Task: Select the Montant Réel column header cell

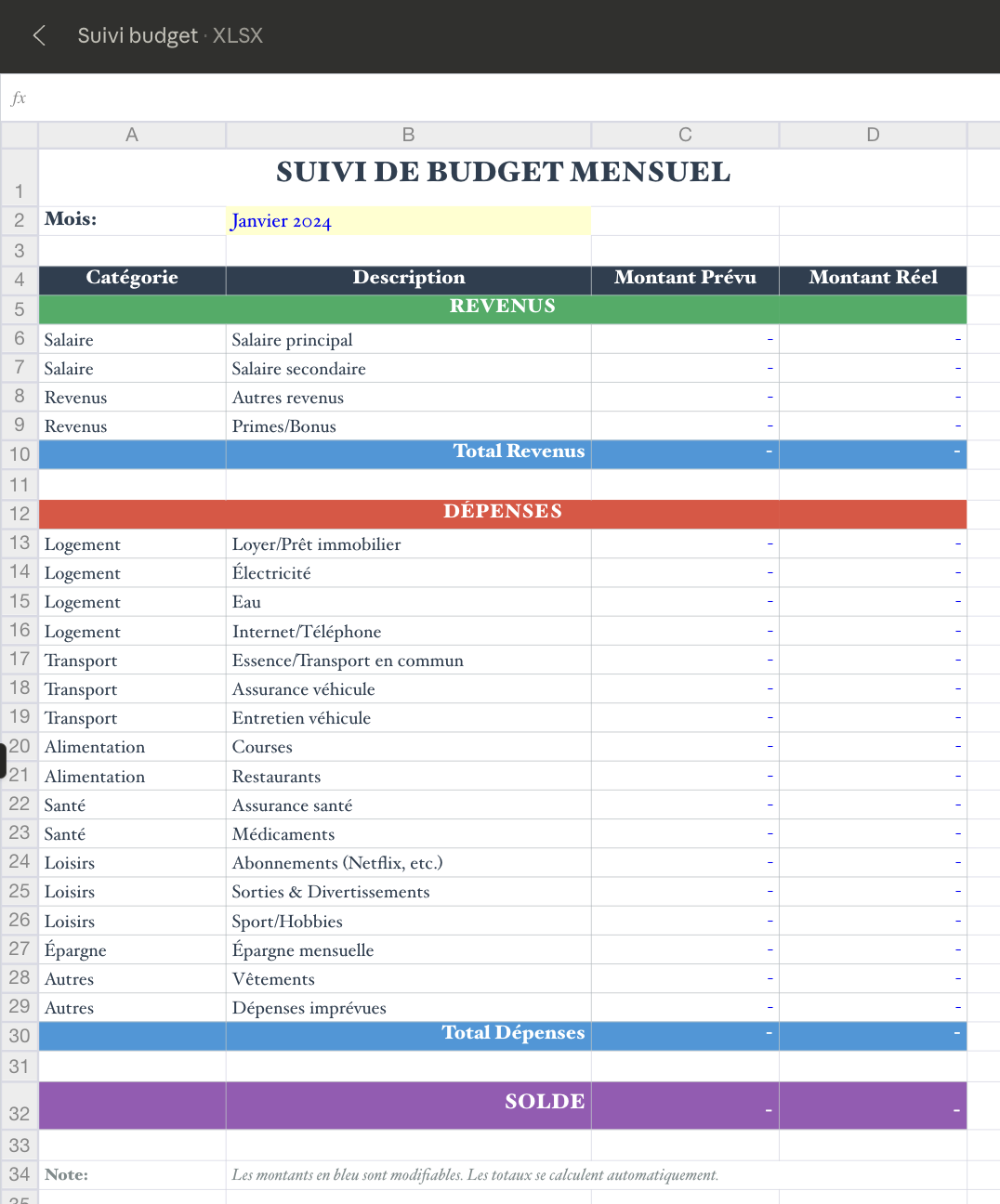Action: 872,279
